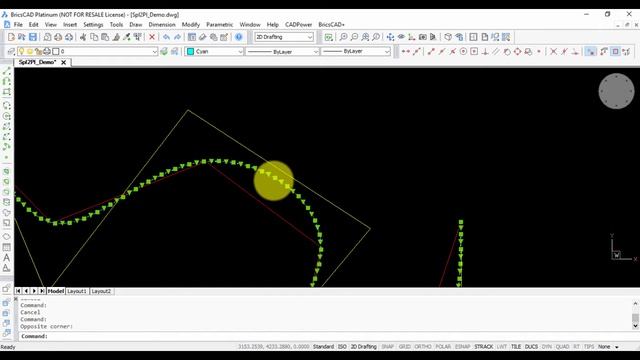Open the 2D Drafting workspace dropdown
Screen dimensions: 640x360
pyautogui.click(x=284, y=37)
